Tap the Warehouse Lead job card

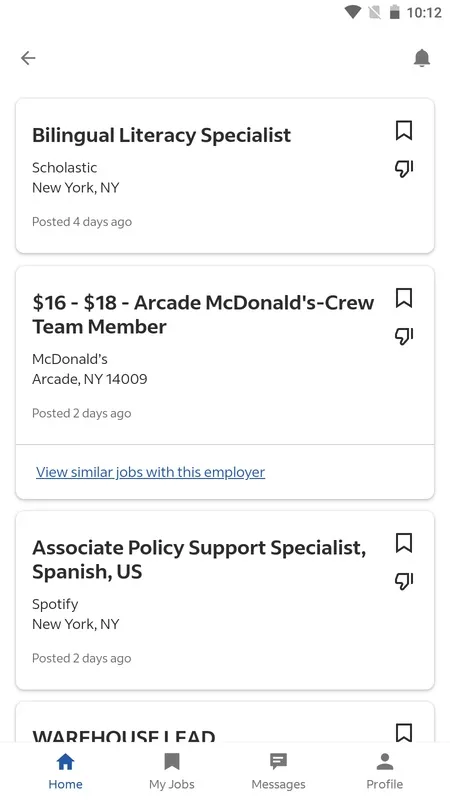225,722
